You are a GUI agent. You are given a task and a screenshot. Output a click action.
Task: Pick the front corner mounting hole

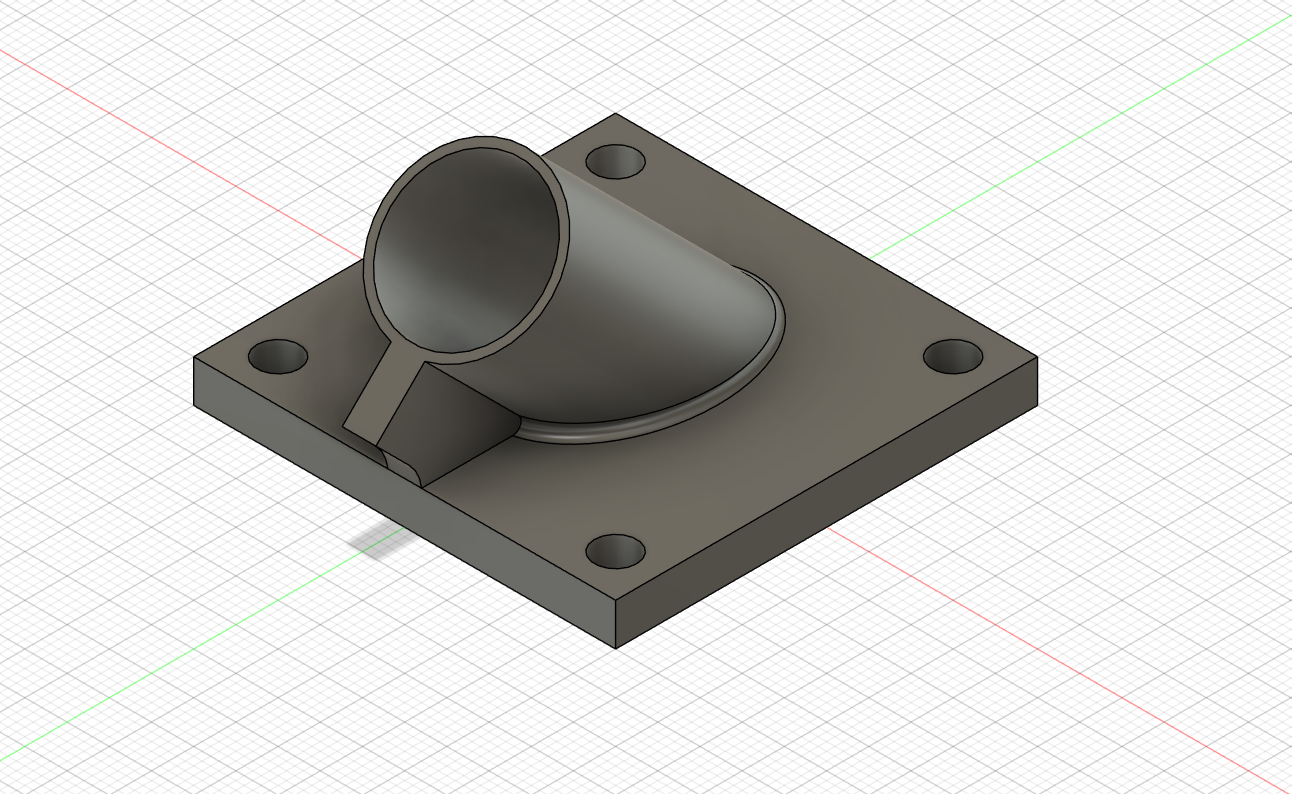[x=614, y=550]
